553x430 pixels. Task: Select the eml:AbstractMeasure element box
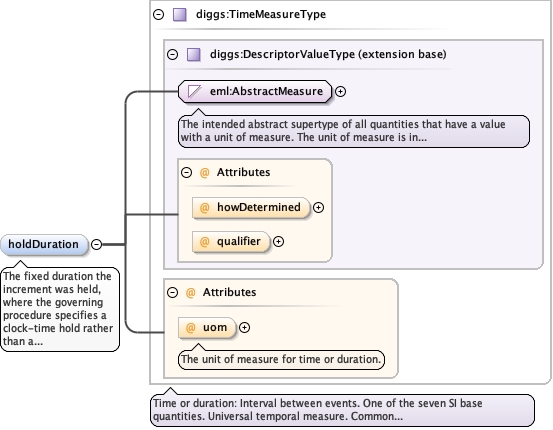255,91
